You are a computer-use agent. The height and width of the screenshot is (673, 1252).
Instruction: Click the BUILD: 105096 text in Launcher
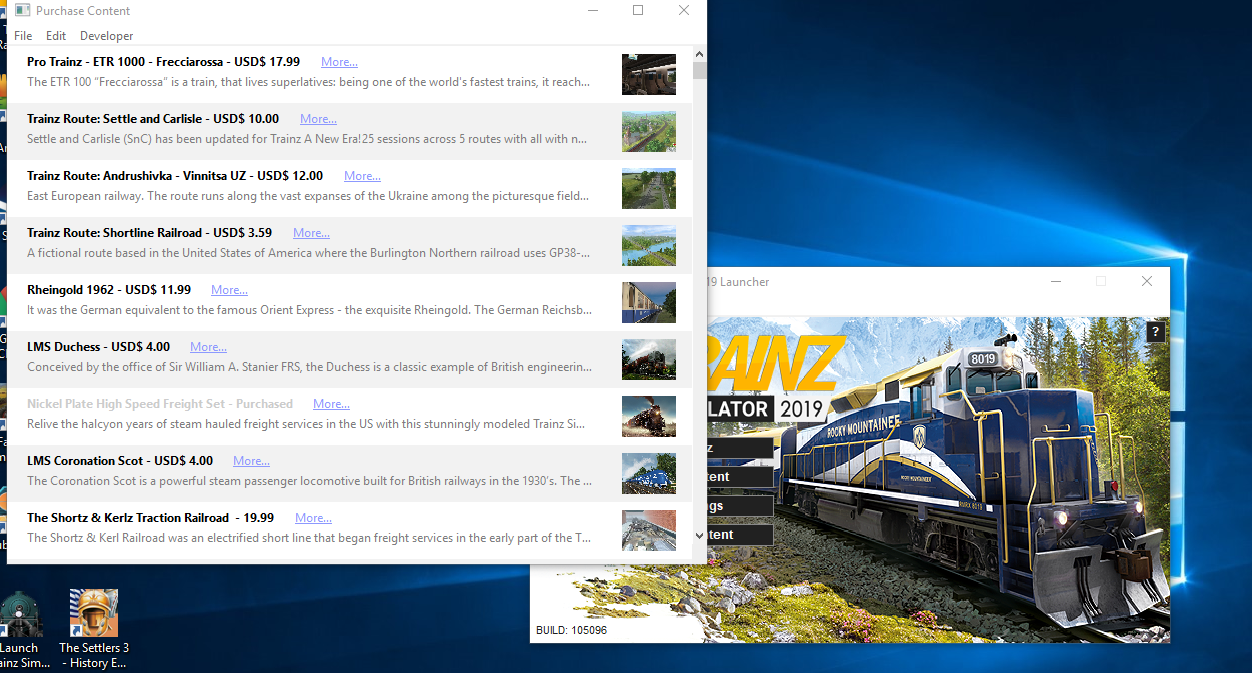pos(571,630)
